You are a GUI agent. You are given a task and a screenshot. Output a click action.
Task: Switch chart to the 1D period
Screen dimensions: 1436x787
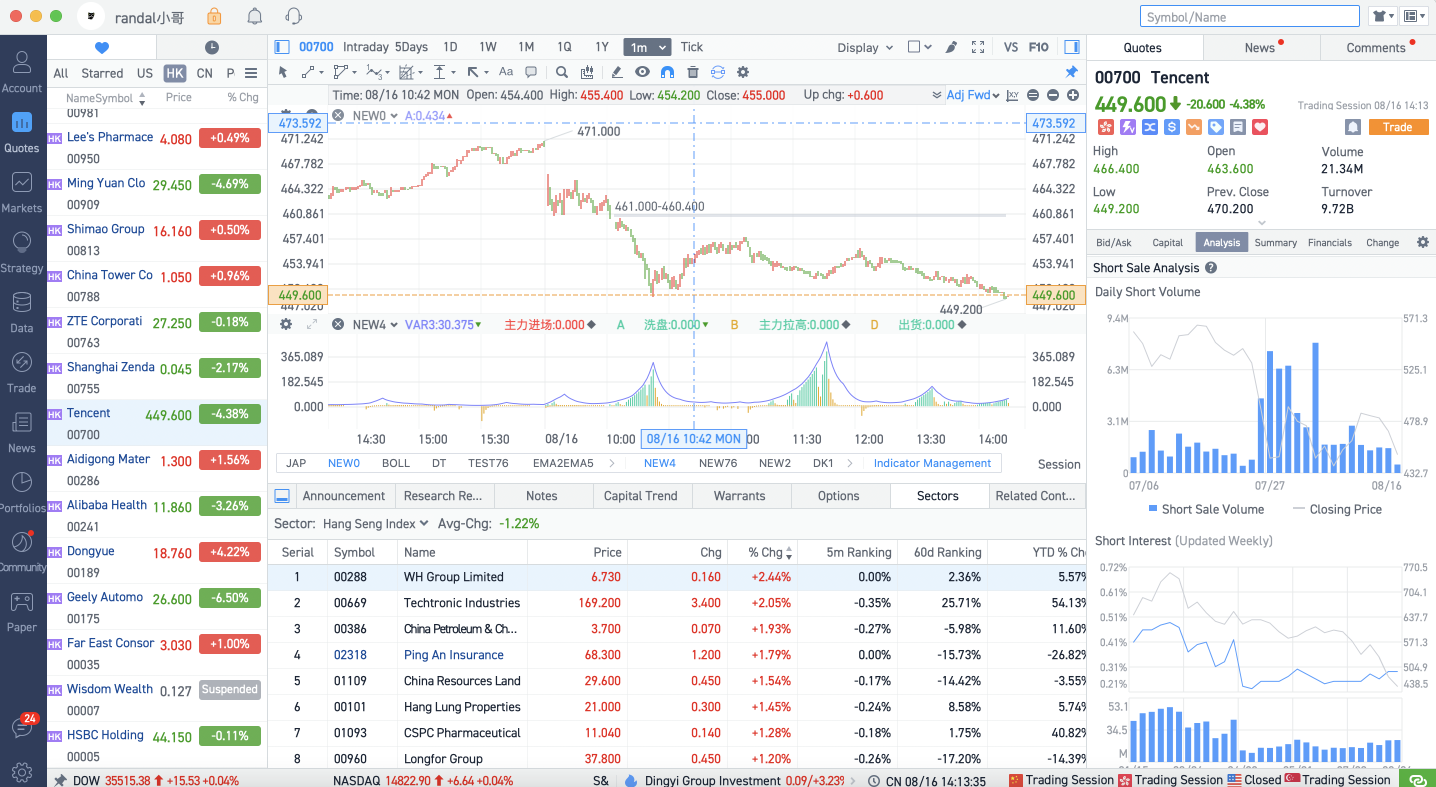pyautogui.click(x=450, y=47)
